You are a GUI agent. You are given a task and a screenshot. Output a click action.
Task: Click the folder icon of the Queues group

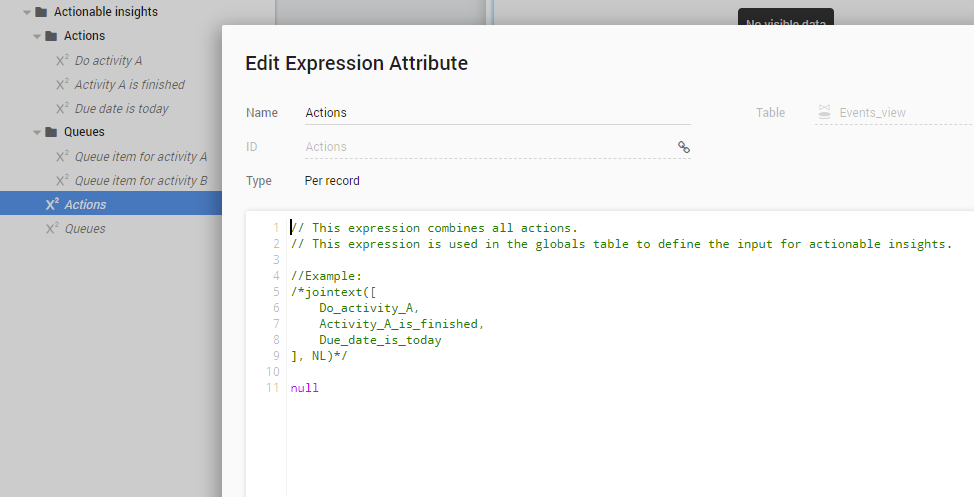(x=51, y=132)
